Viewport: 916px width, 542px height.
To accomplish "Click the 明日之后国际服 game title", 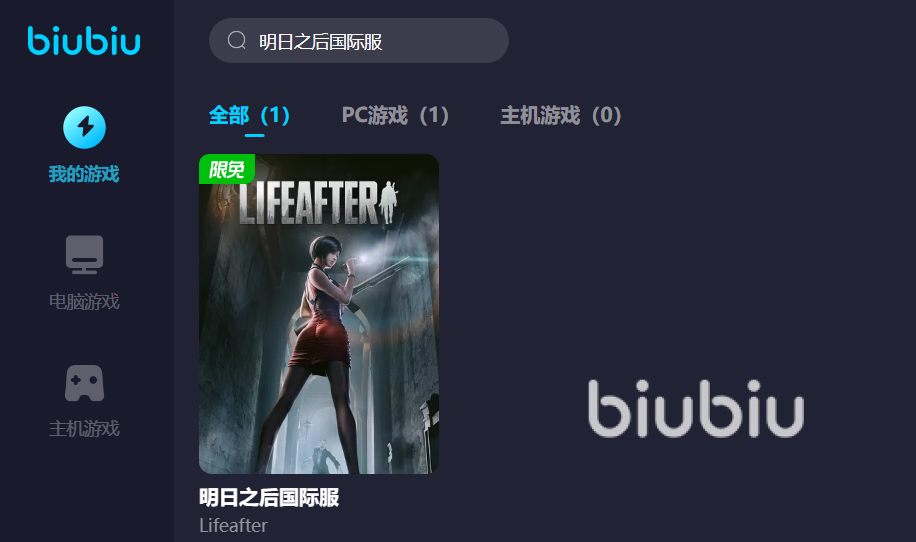I will point(269,498).
